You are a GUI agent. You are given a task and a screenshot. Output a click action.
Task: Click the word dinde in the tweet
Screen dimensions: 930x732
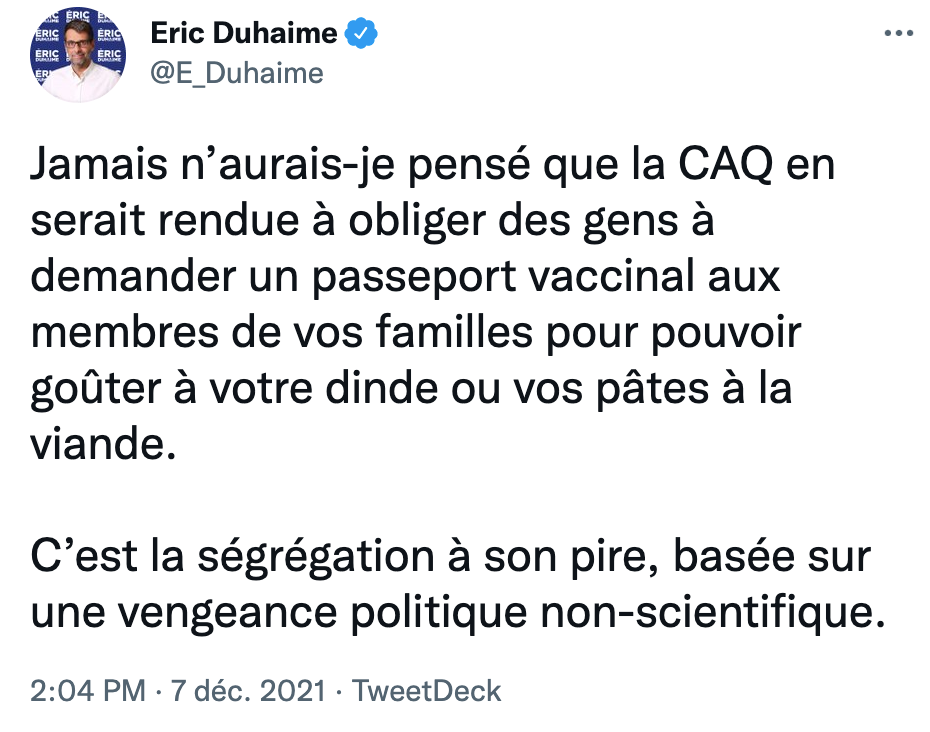pos(383,389)
